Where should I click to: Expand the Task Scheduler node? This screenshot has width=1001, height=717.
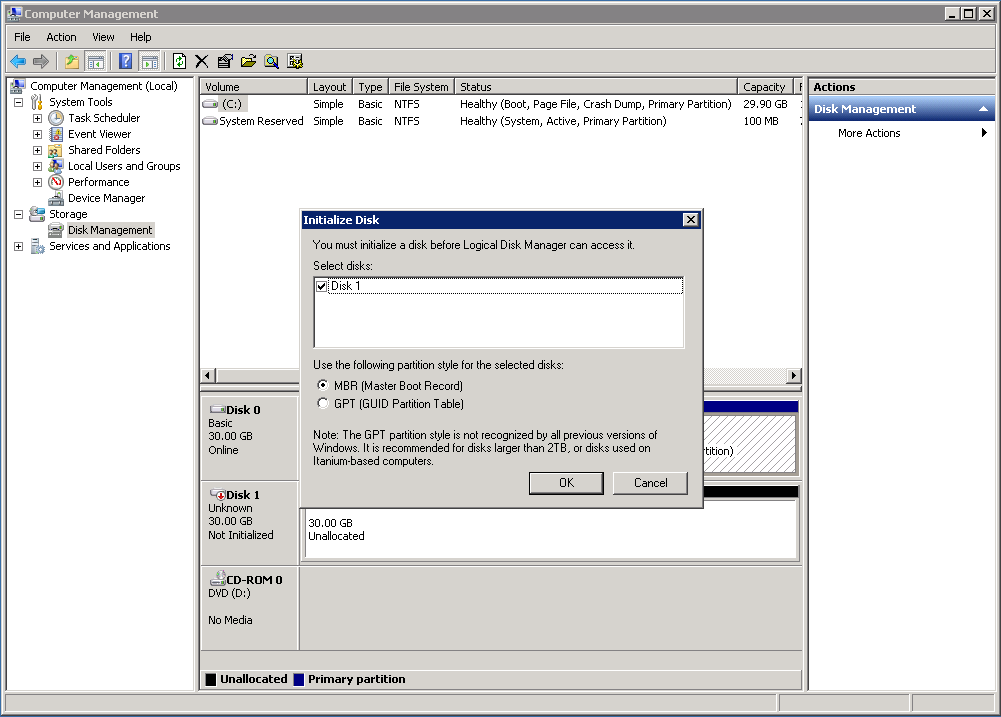(38, 118)
